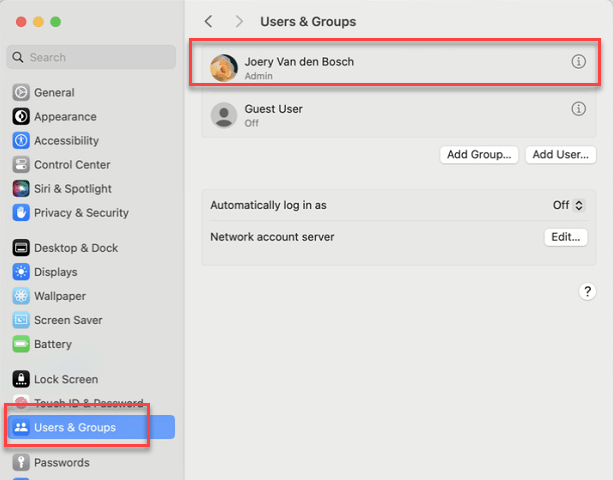The image size is (613, 480).
Task: Click the Wallpaper flower icon
Action: pos(21,296)
